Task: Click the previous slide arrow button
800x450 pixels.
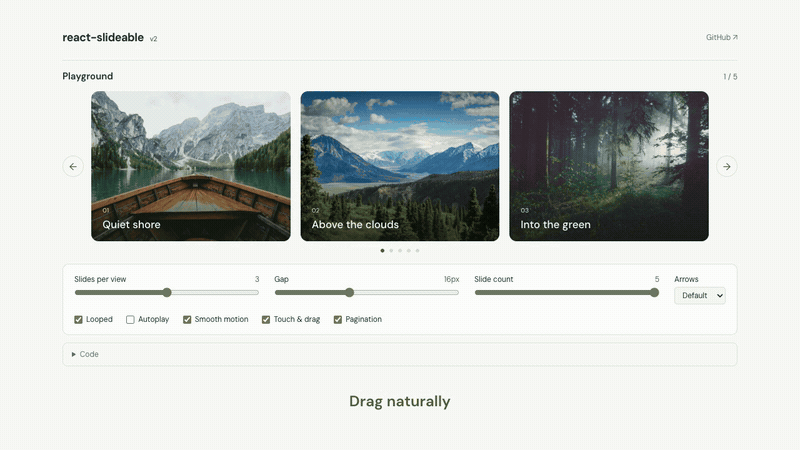Action: (73, 166)
